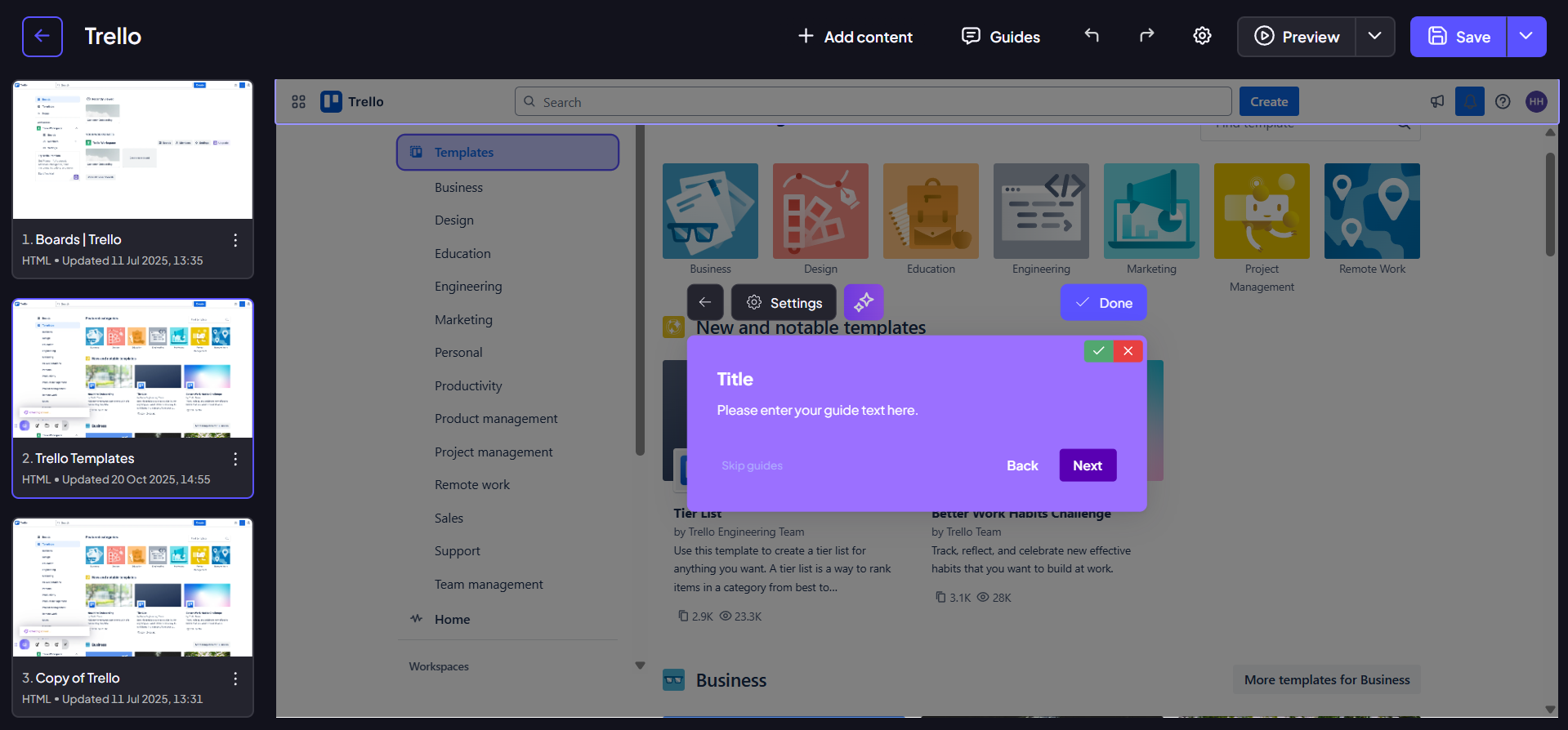This screenshot has height=730, width=1568.
Task: Select Business category in the sidebar
Action: 458,188
